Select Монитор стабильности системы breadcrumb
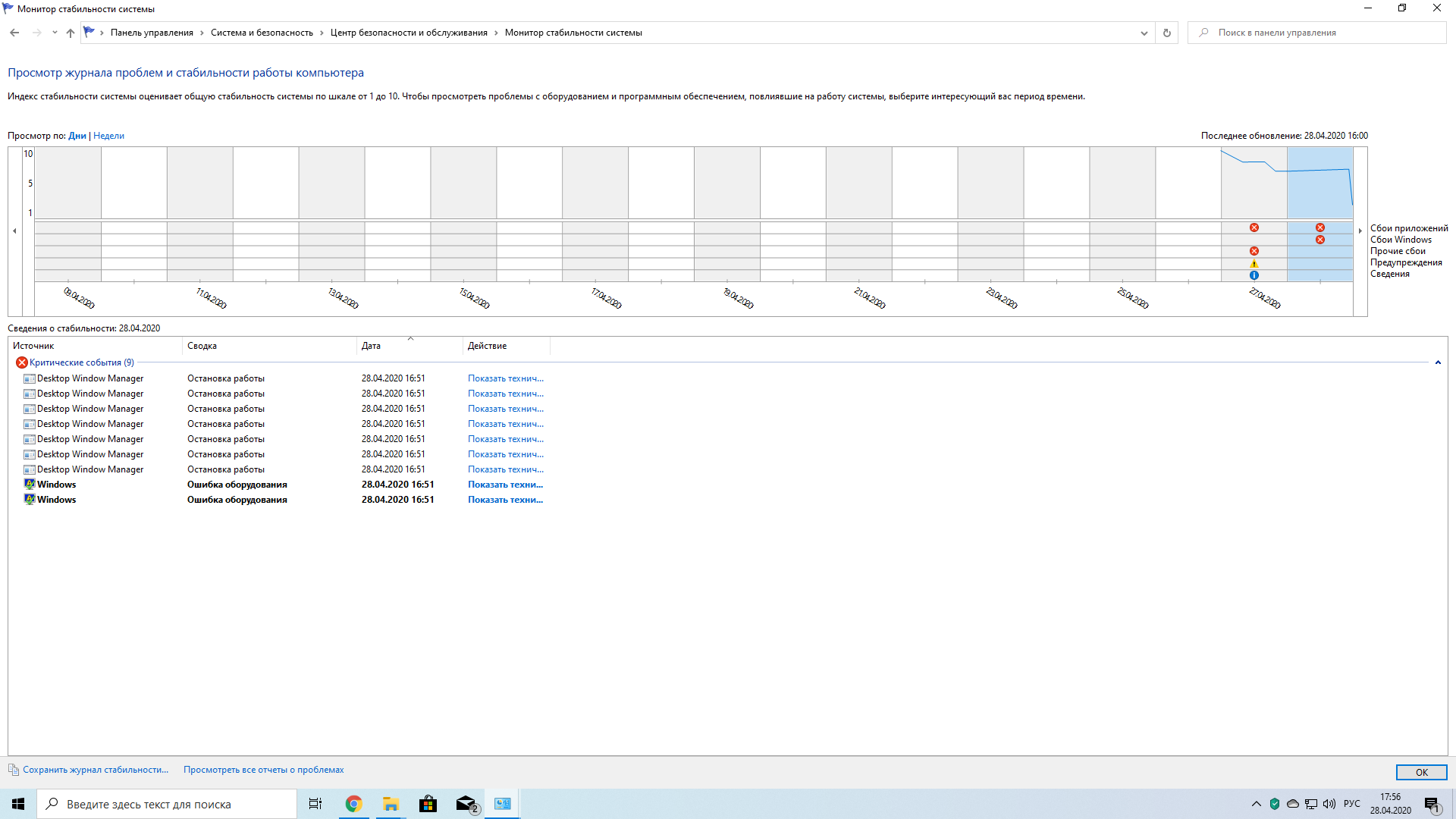Viewport: 1456px width, 819px height. (573, 33)
